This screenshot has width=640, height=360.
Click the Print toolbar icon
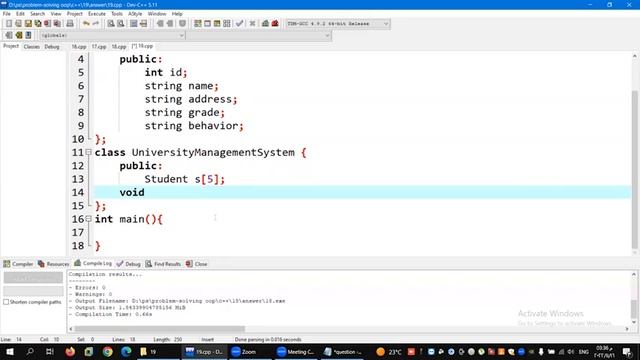click(70, 24)
